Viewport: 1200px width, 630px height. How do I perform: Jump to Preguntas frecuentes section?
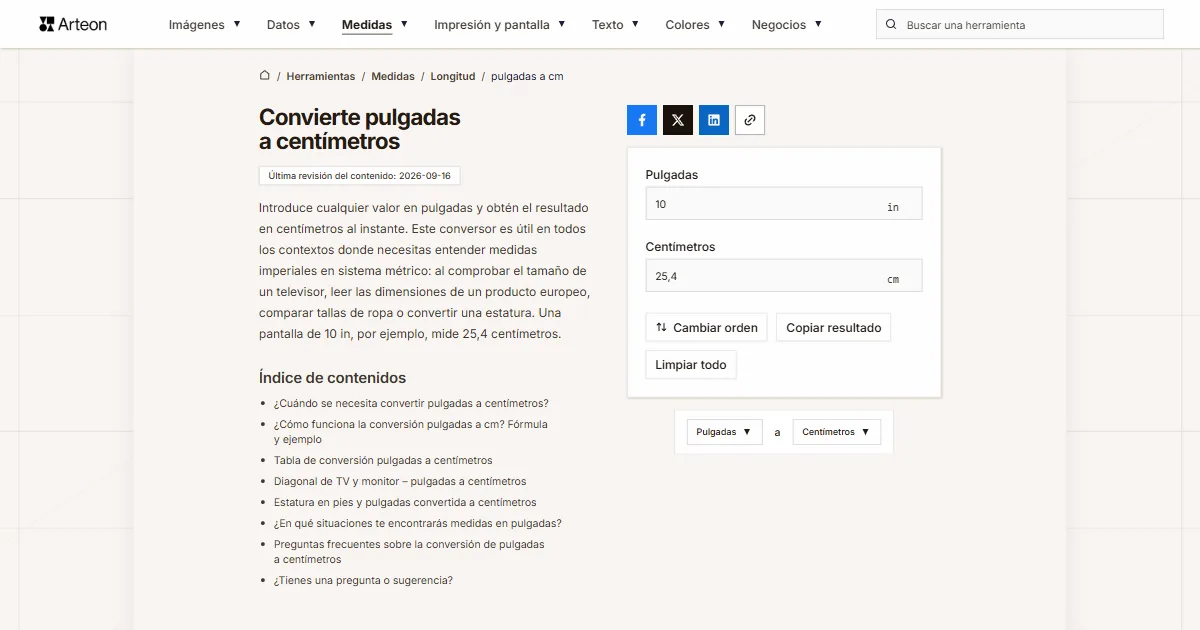(409, 552)
